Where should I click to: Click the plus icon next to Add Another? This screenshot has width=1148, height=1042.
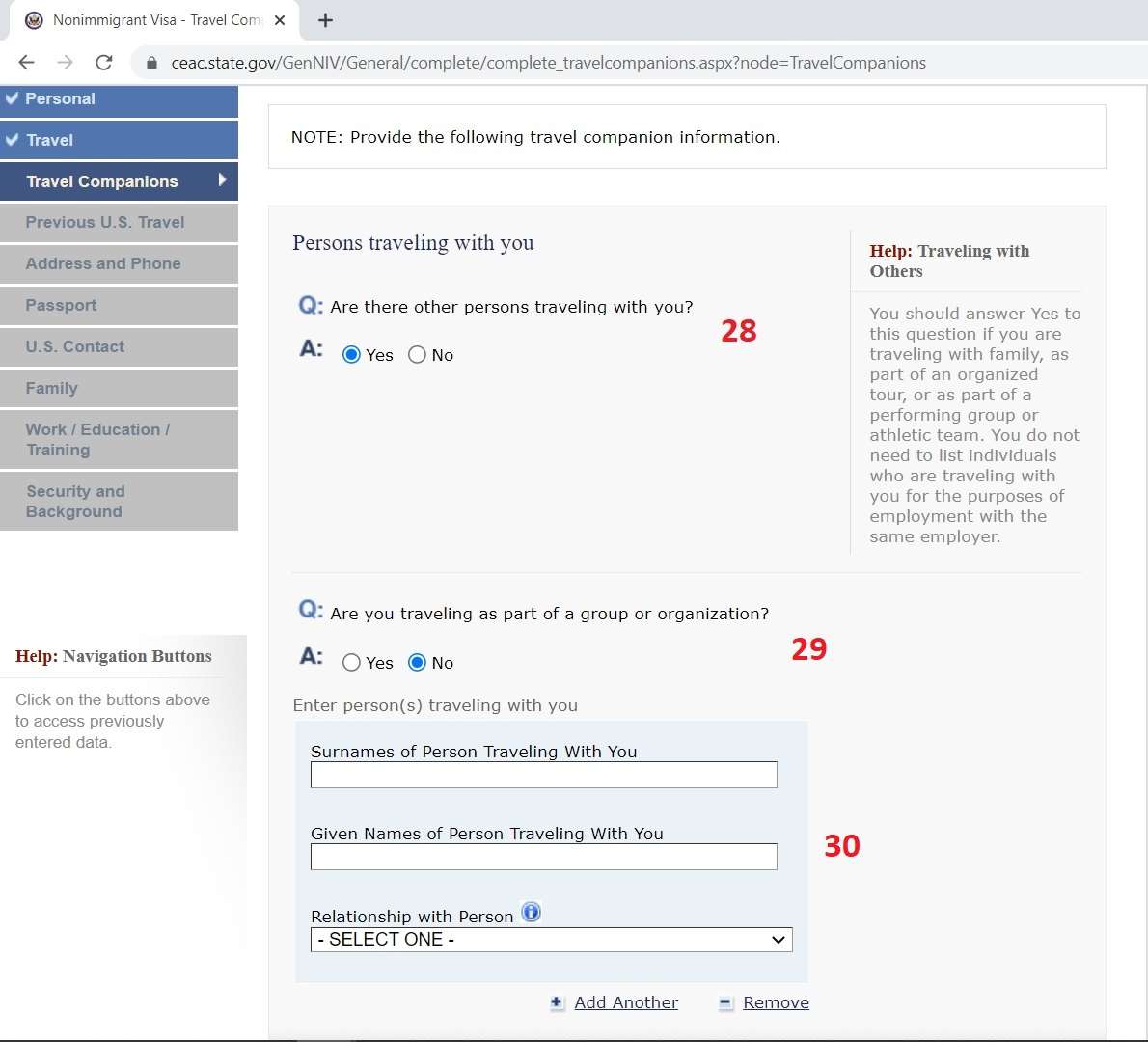[558, 1002]
